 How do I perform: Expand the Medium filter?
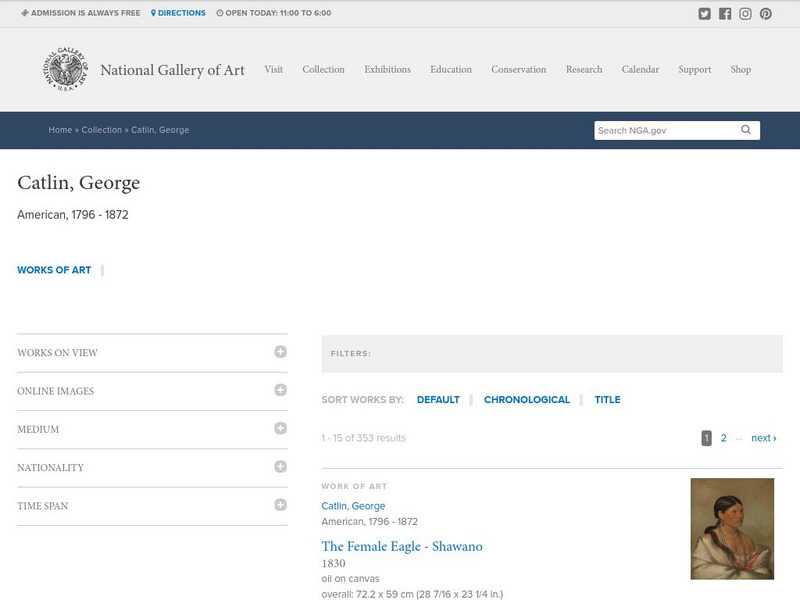tap(280, 428)
